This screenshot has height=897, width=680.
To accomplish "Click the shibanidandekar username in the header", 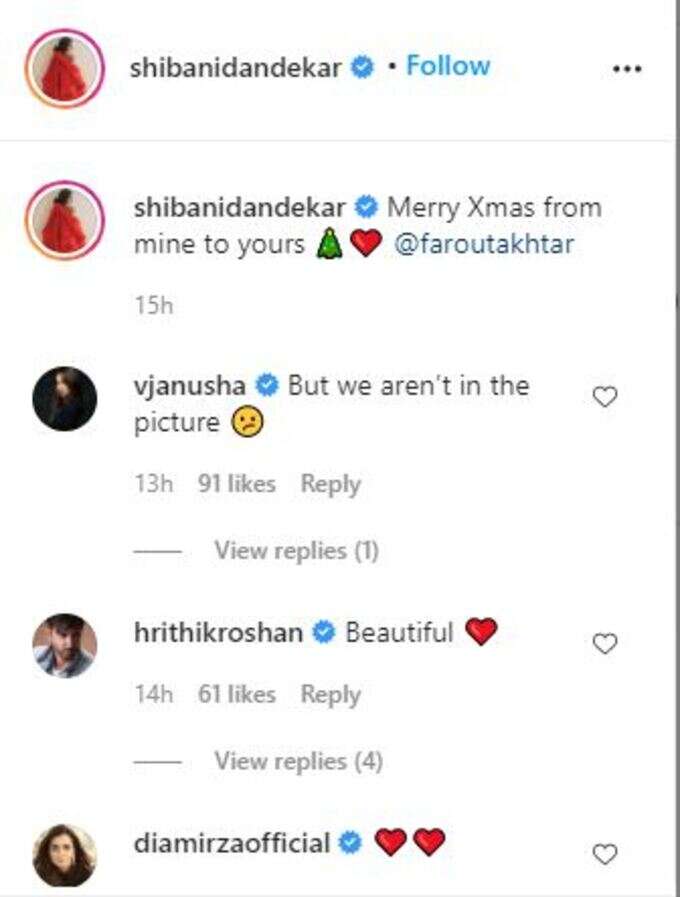I will pos(236,68).
